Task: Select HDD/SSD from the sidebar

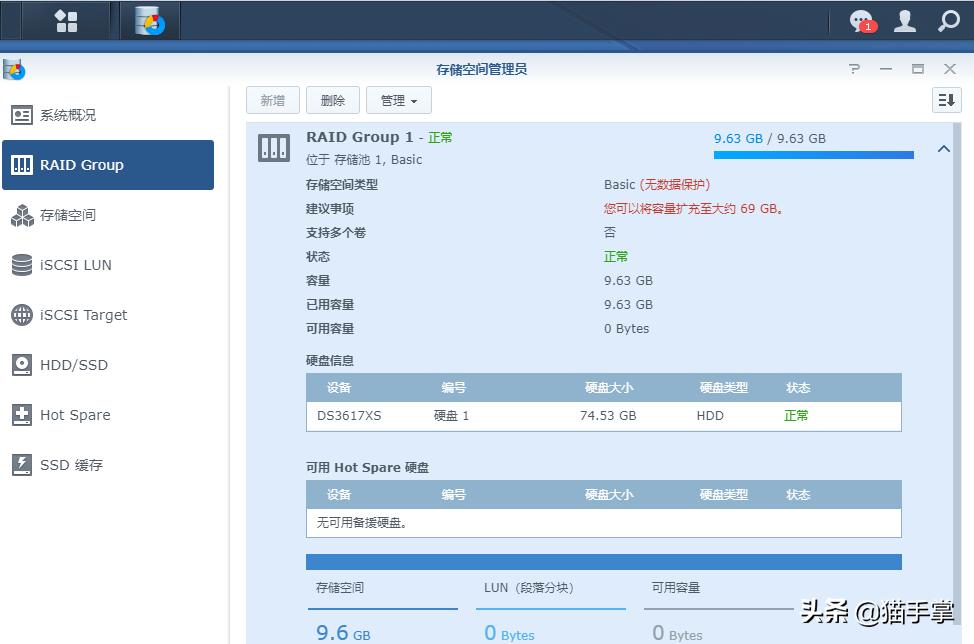Action: tap(70, 364)
